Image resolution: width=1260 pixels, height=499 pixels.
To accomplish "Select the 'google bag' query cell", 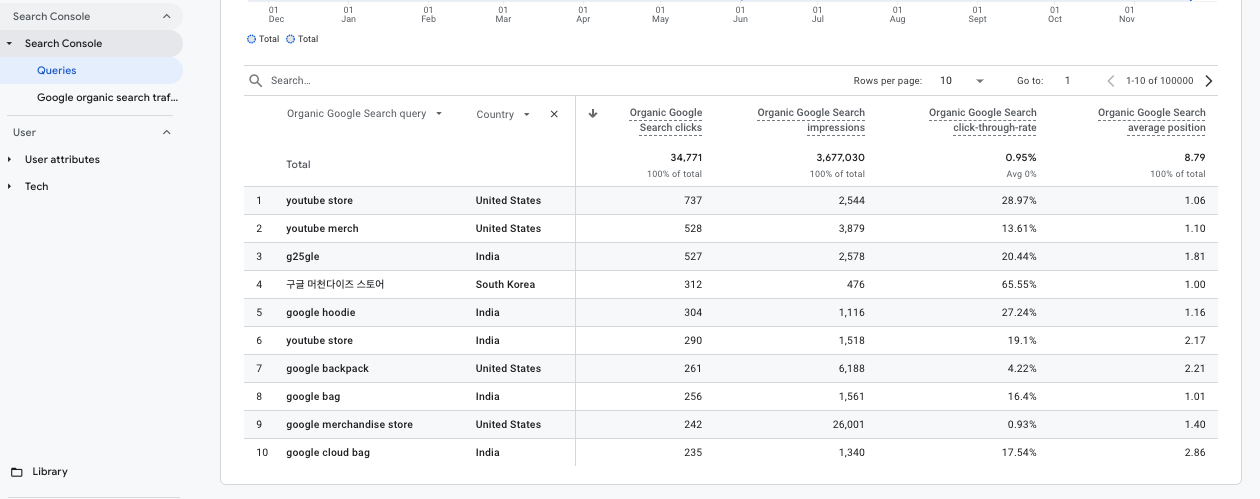I will tap(313, 397).
